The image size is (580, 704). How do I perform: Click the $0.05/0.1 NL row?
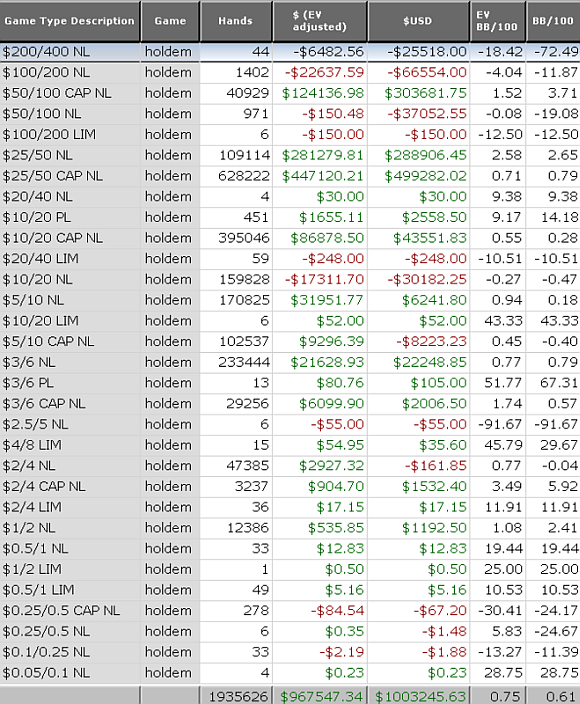290,673
